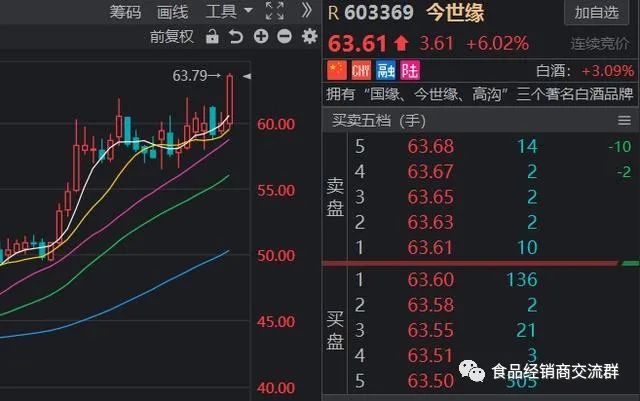Select the 前复权 price adjustment option
This screenshot has height=401, width=640.
(x=172, y=37)
